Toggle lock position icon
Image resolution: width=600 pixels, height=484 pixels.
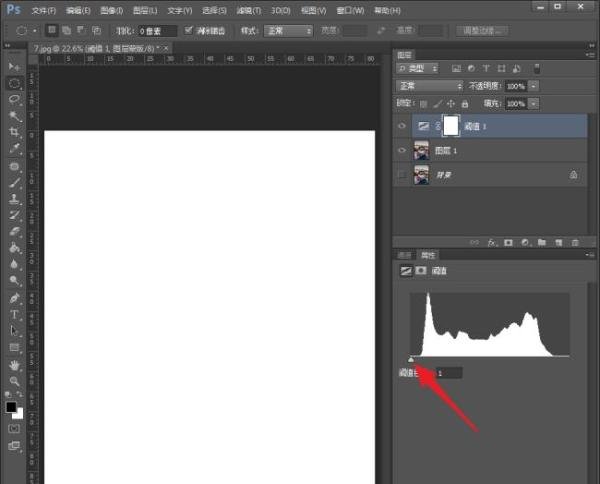tap(451, 104)
